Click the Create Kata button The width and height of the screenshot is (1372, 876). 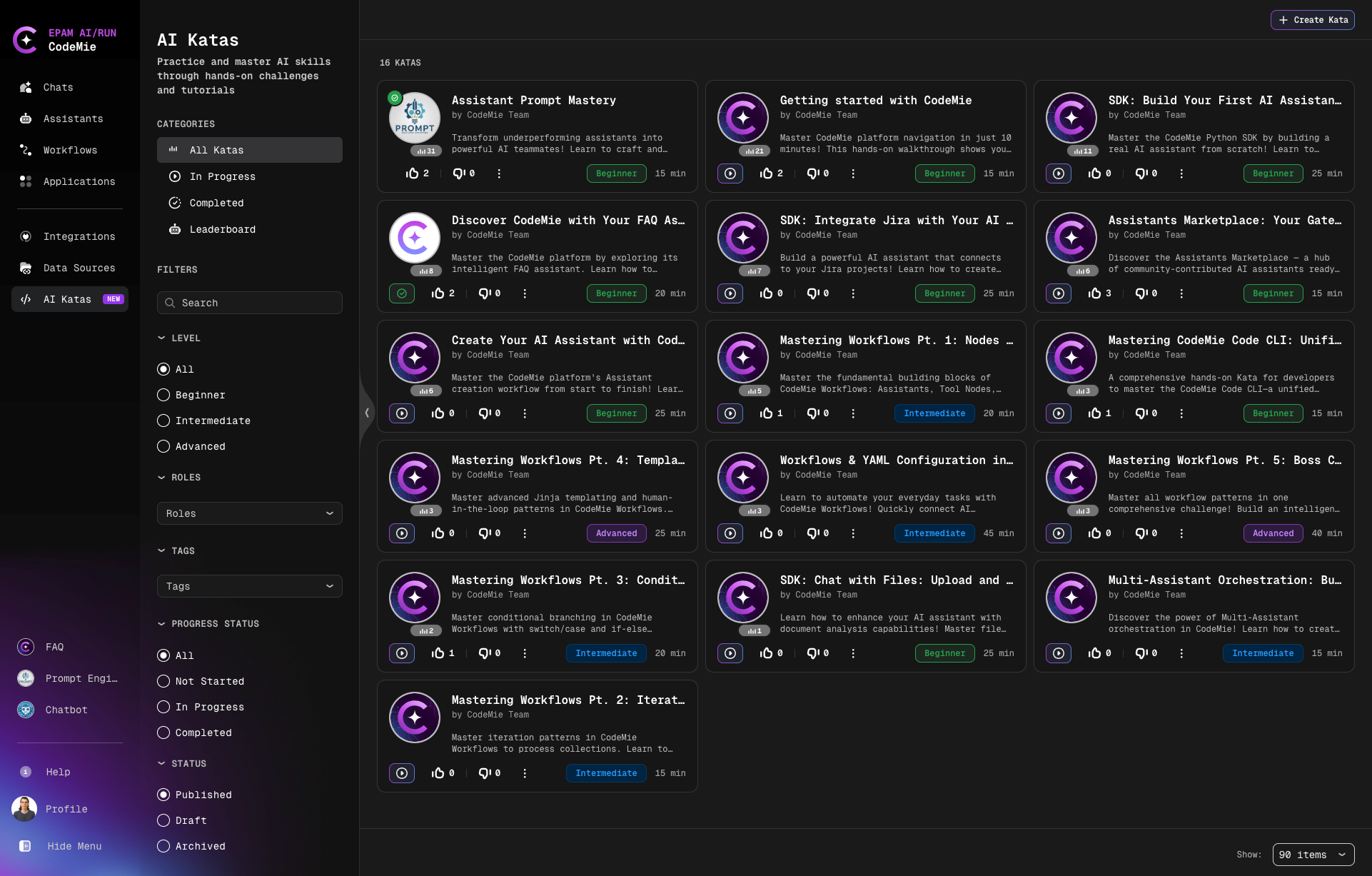(x=1312, y=20)
